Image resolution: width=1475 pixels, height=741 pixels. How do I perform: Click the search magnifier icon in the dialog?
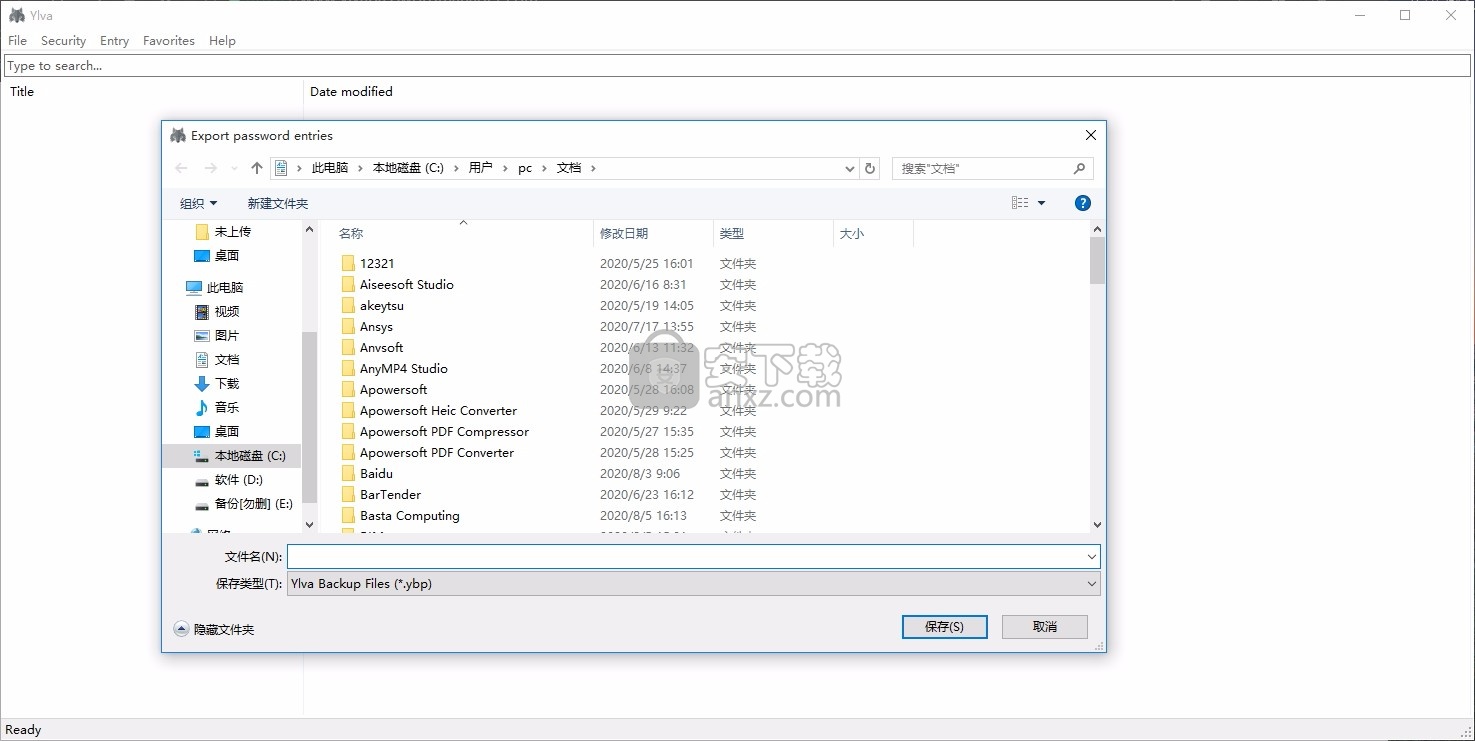click(1079, 168)
